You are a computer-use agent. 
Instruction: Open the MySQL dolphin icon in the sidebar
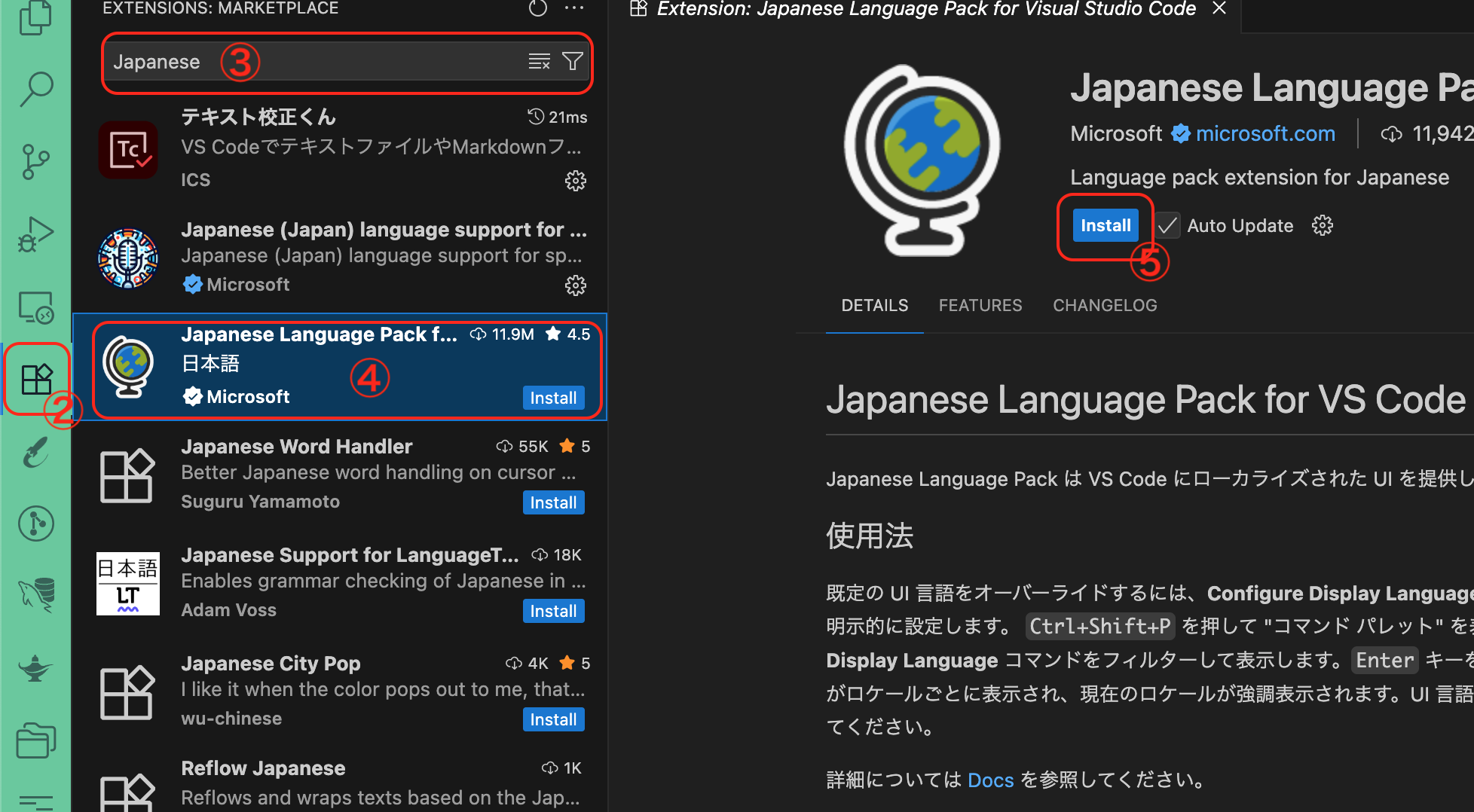pos(36,595)
